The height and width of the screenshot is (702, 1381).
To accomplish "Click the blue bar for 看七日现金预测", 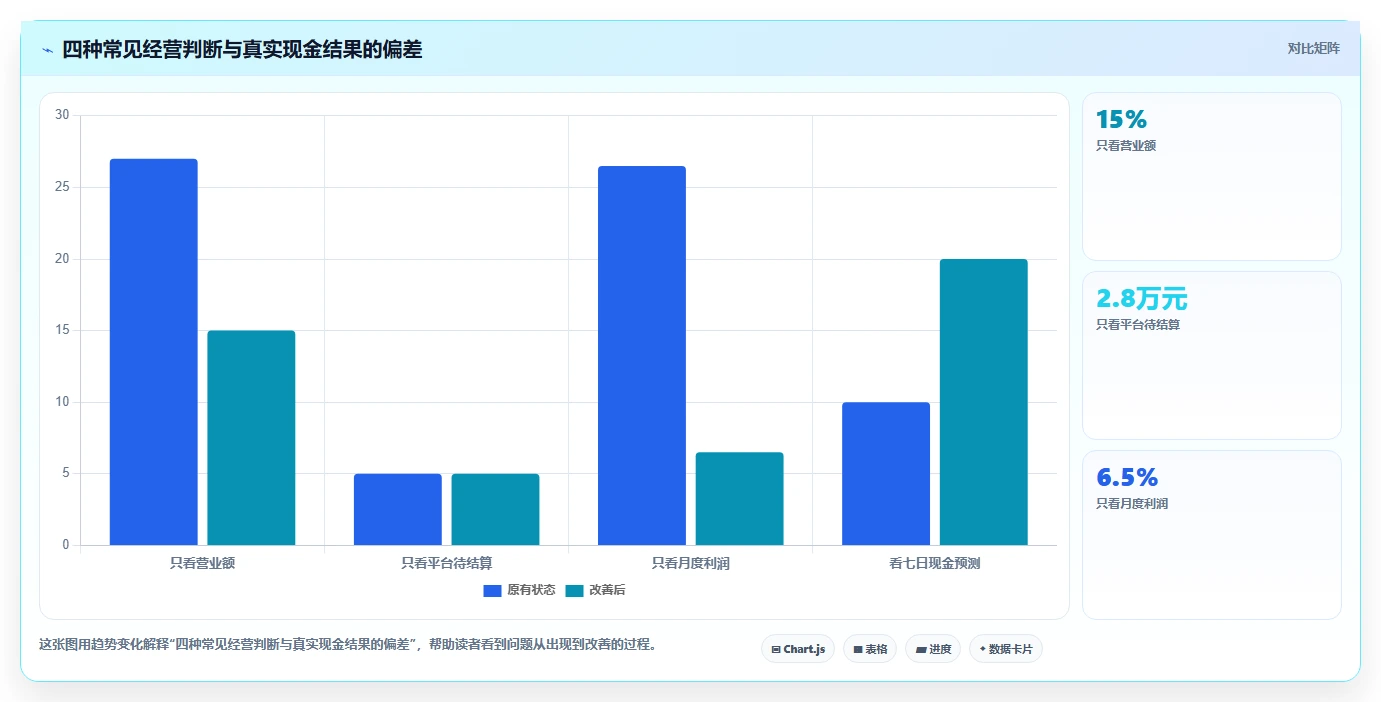I will coord(886,474).
